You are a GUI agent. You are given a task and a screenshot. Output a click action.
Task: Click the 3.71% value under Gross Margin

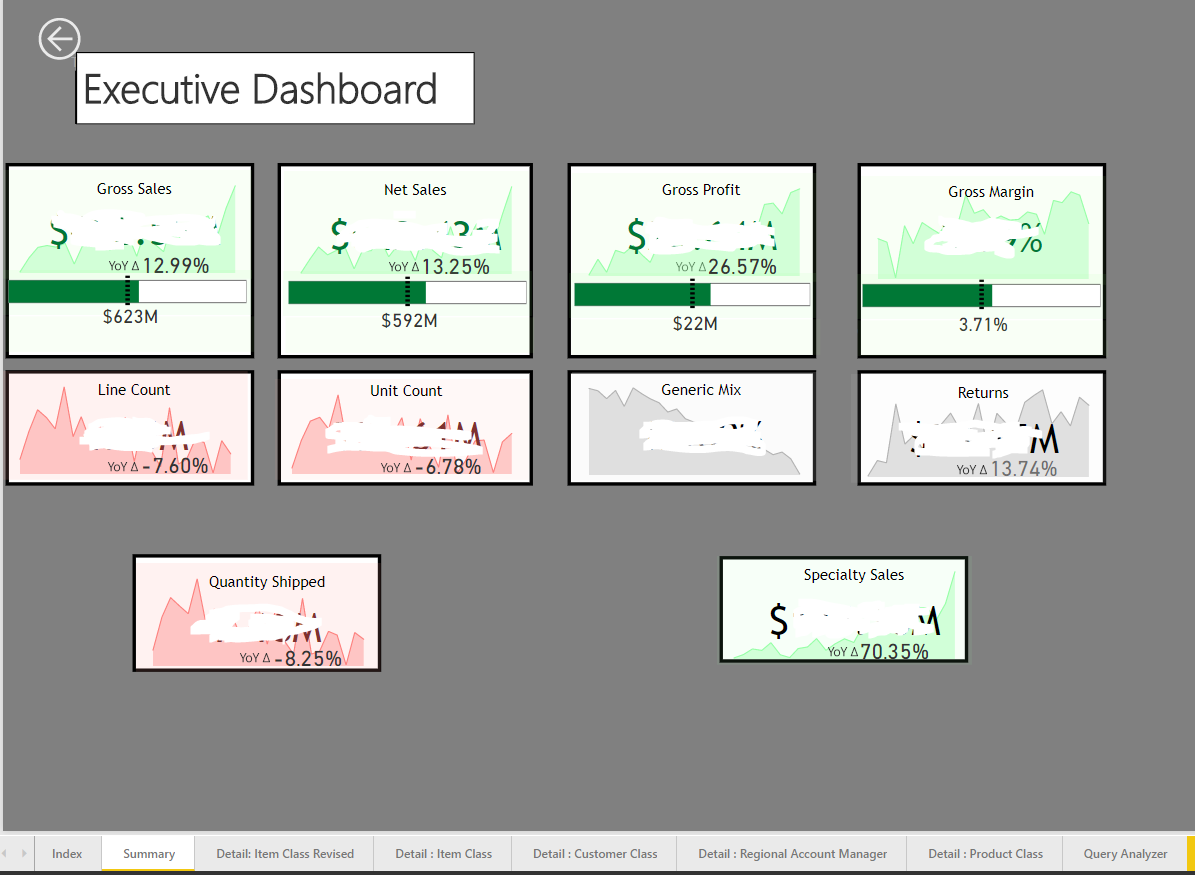point(983,325)
